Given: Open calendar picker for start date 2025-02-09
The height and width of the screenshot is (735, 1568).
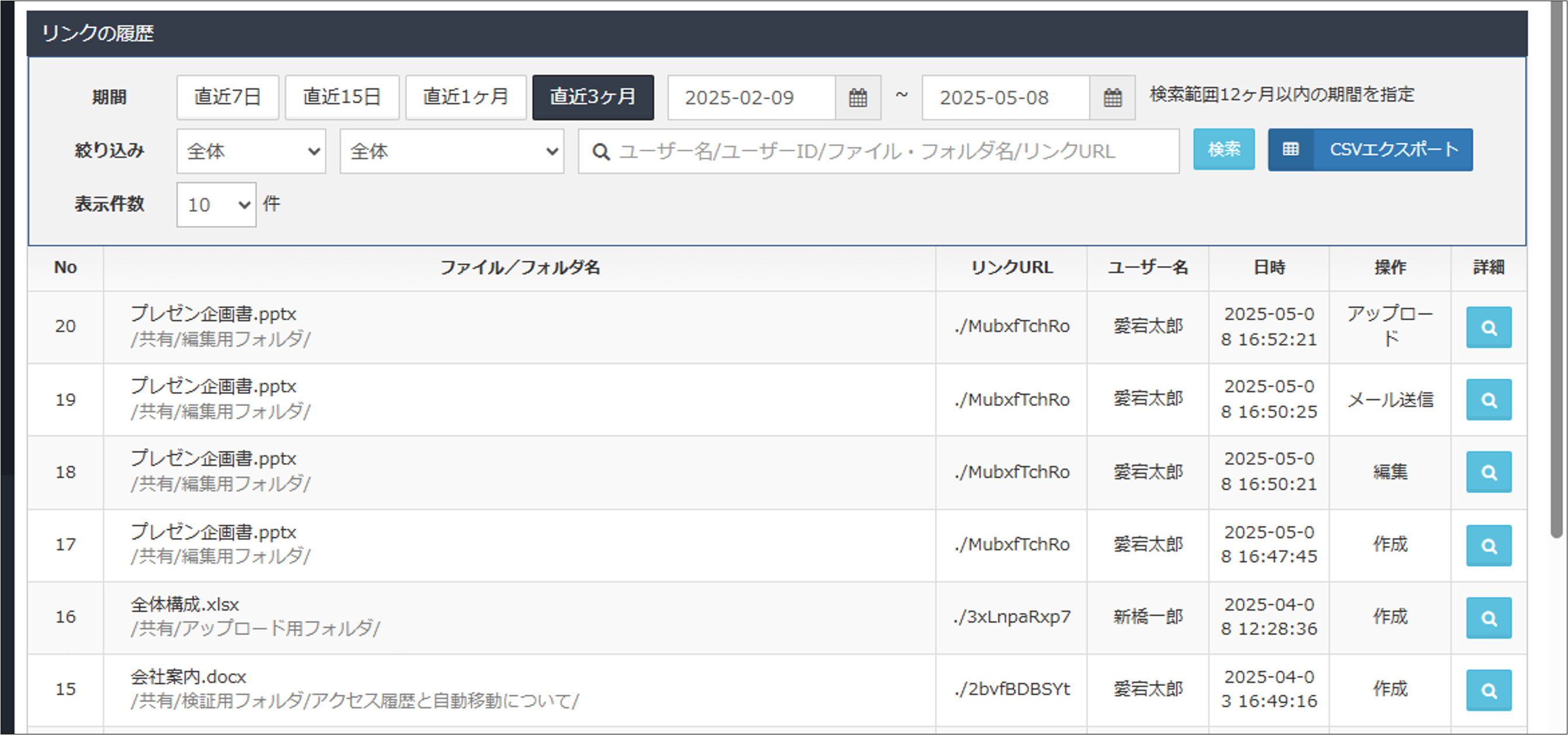Looking at the screenshot, I should coord(857,98).
